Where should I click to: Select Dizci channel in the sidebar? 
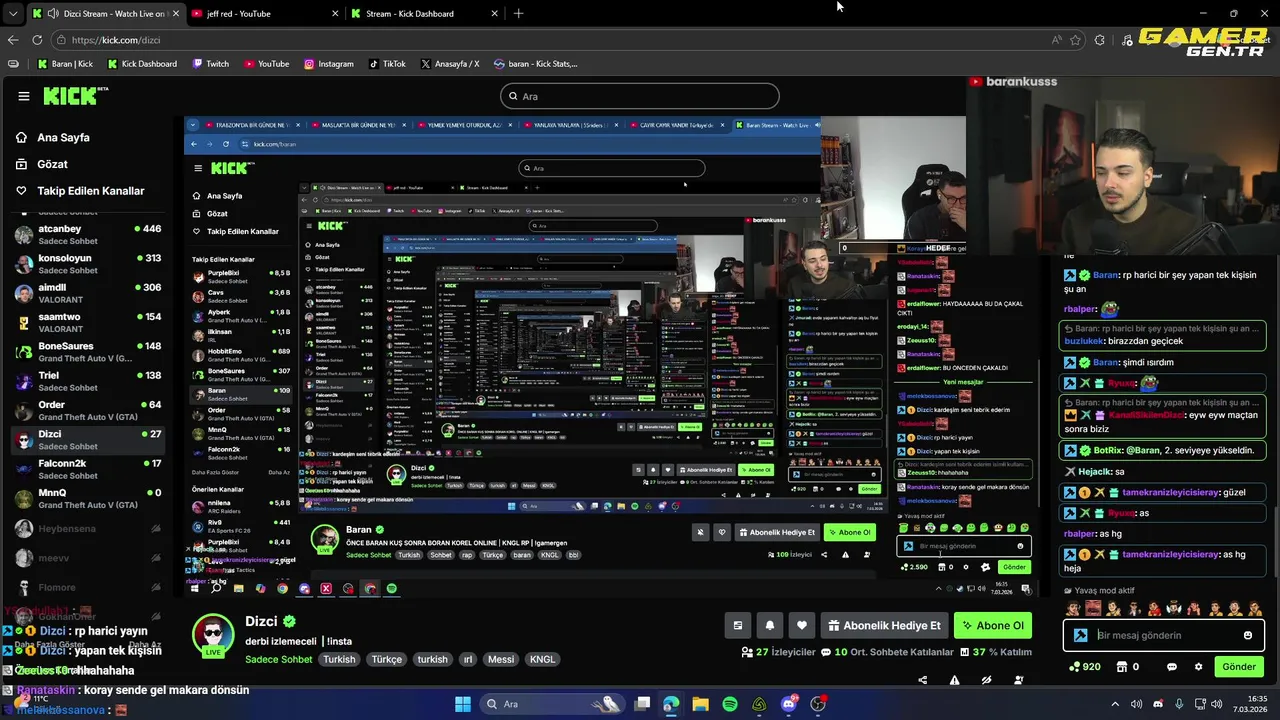[88, 439]
